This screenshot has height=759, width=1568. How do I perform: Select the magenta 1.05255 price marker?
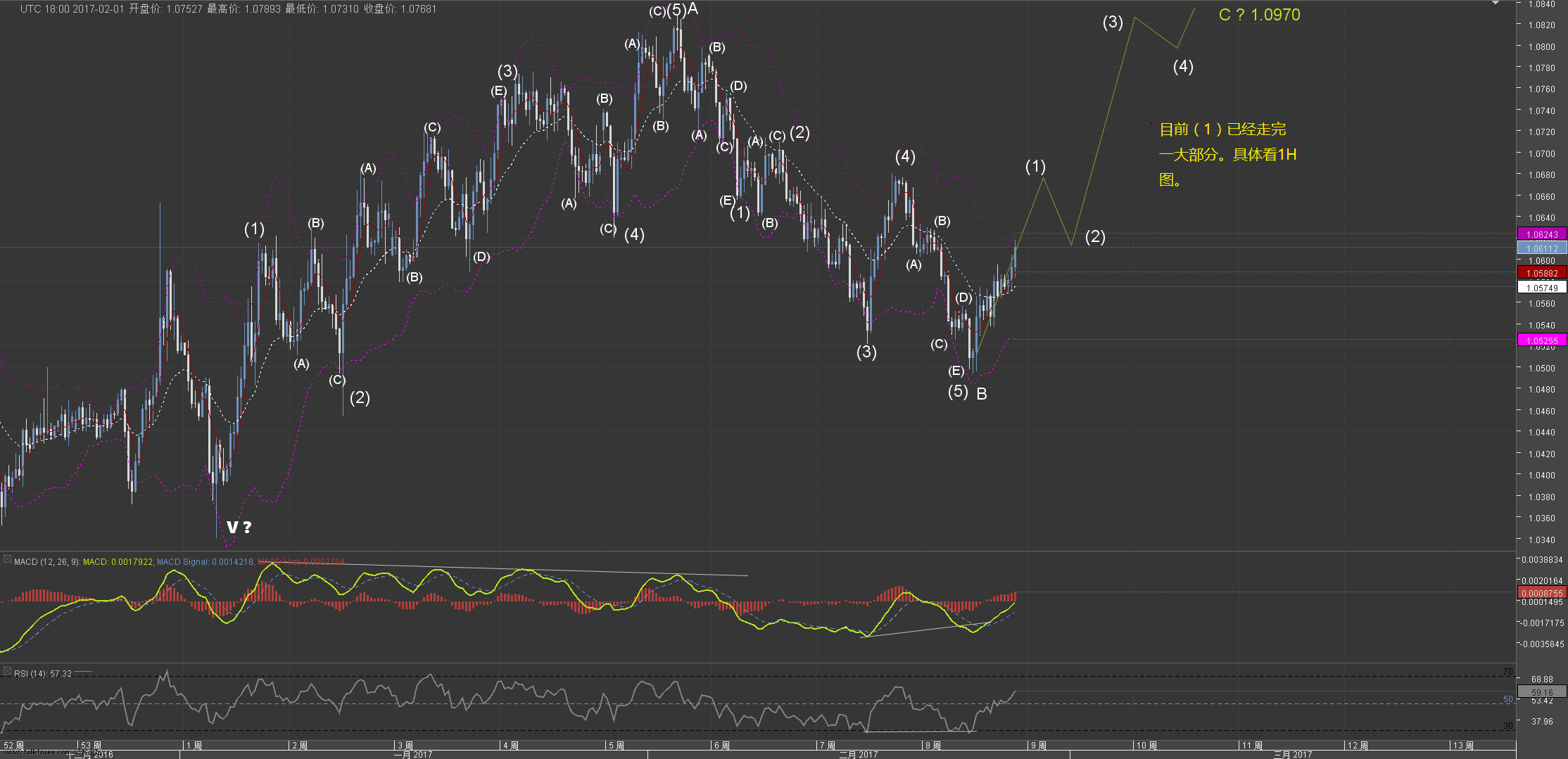tap(1541, 340)
